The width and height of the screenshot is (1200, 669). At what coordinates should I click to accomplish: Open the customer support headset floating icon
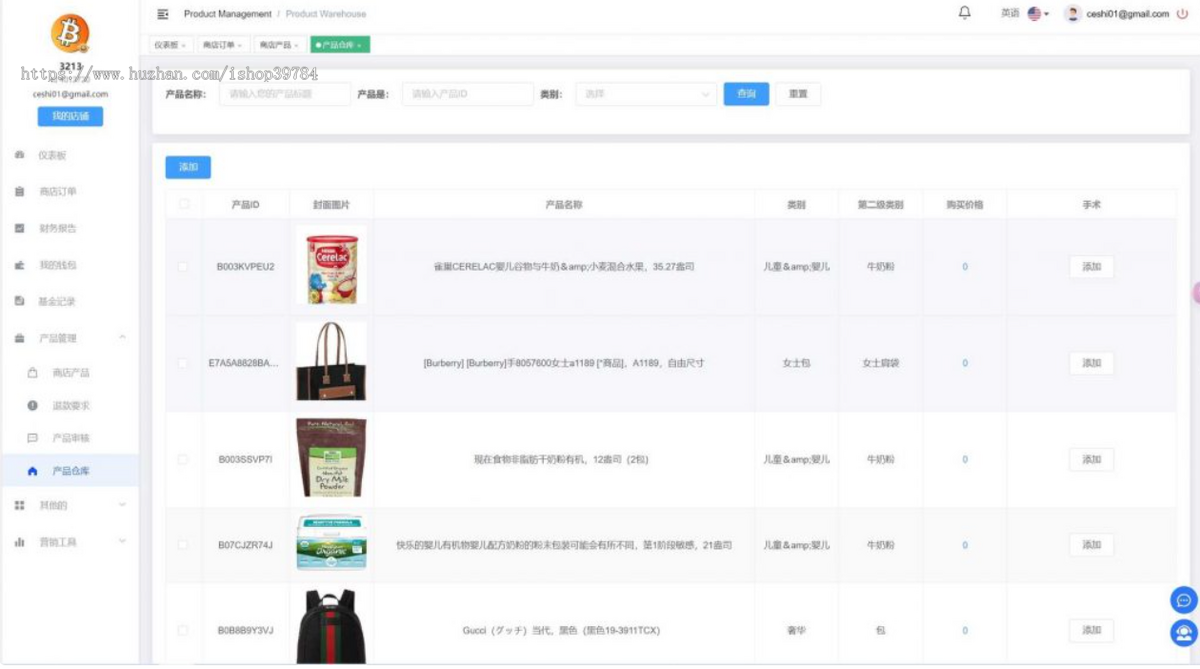(x=1184, y=632)
